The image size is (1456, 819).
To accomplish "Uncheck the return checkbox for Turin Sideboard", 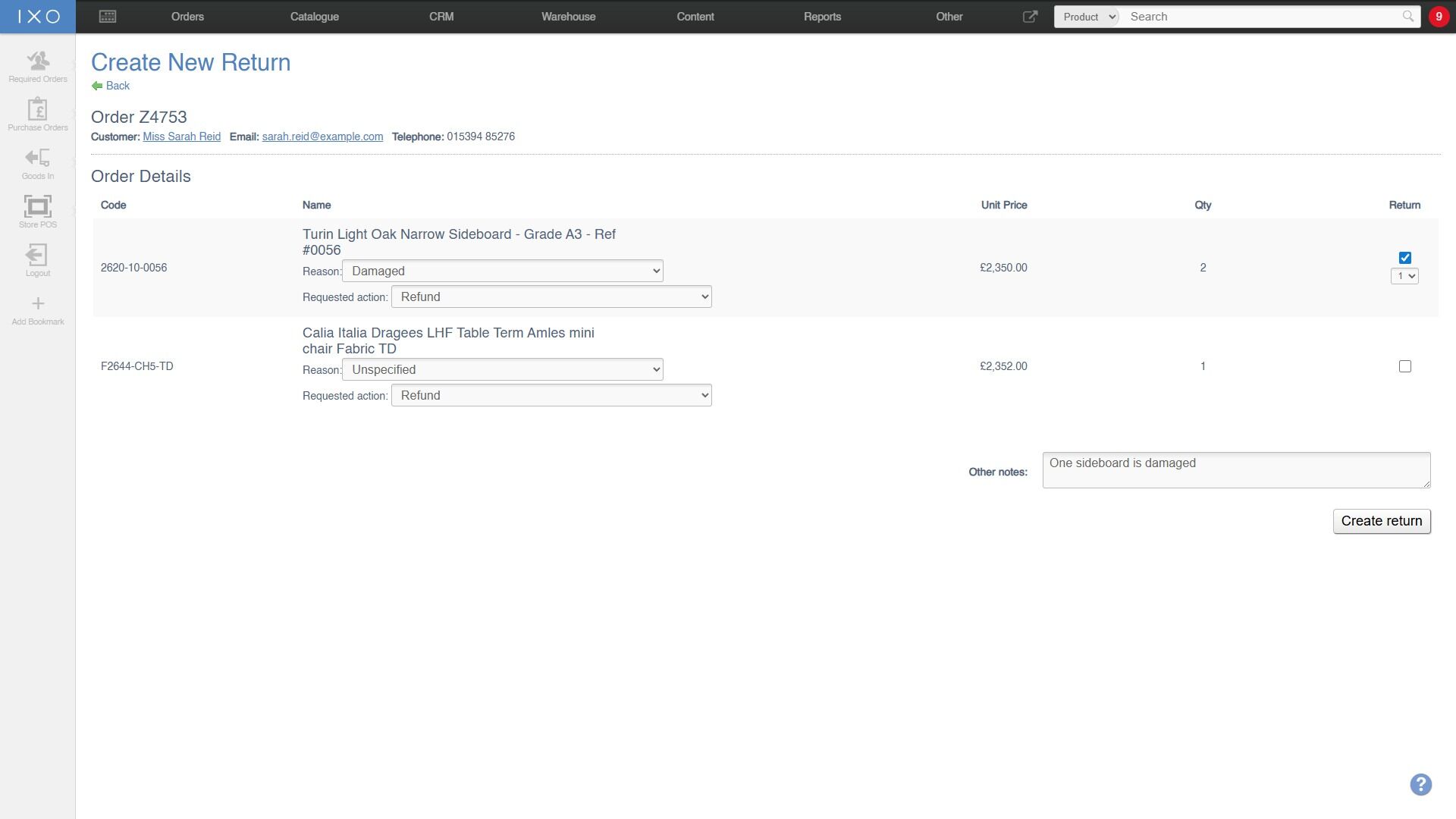I will click(x=1404, y=258).
